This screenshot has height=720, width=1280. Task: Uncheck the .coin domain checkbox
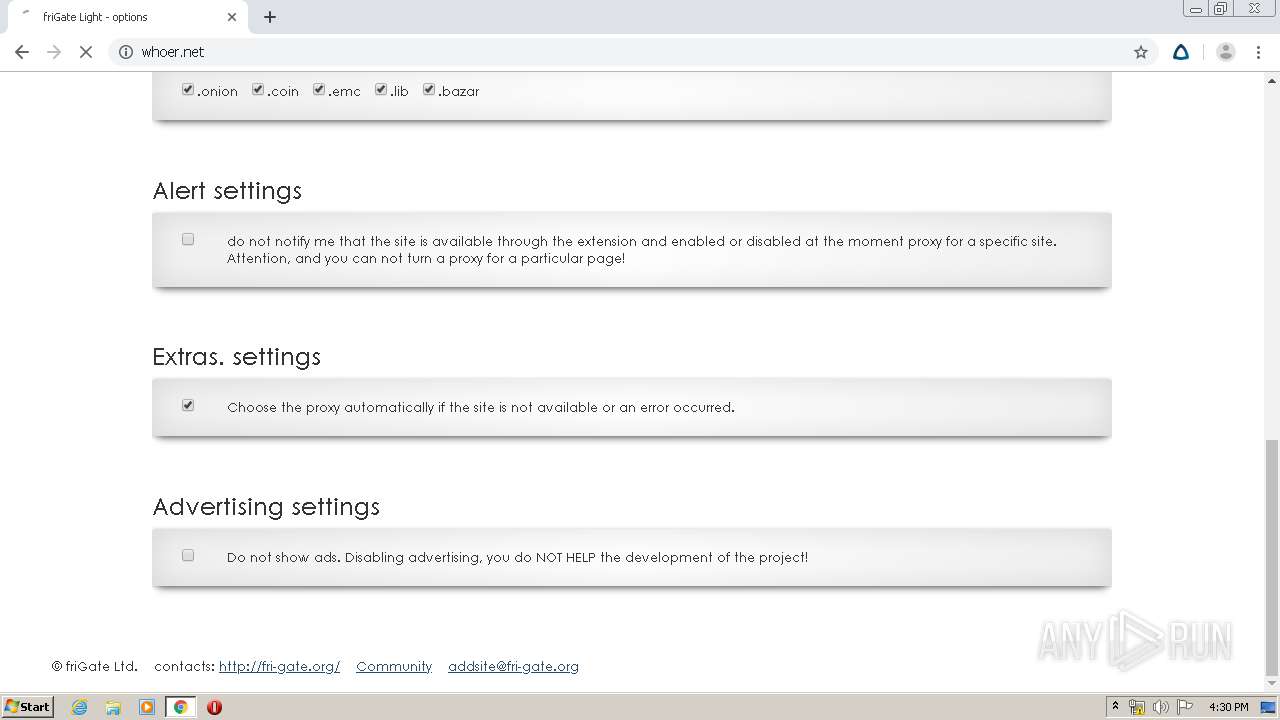258,89
